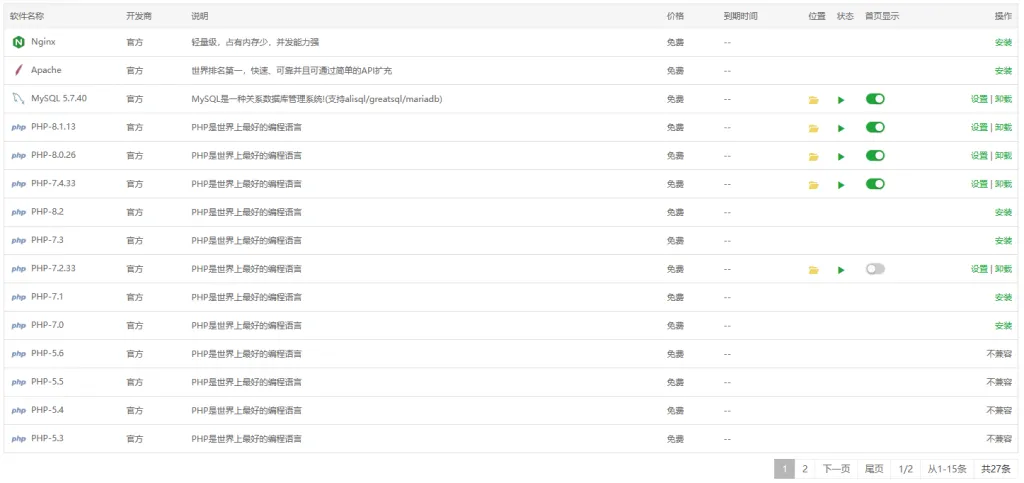This screenshot has height=483, width=1024.
Task: Click the php icon beside PHP-7.0
Action: (18, 326)
